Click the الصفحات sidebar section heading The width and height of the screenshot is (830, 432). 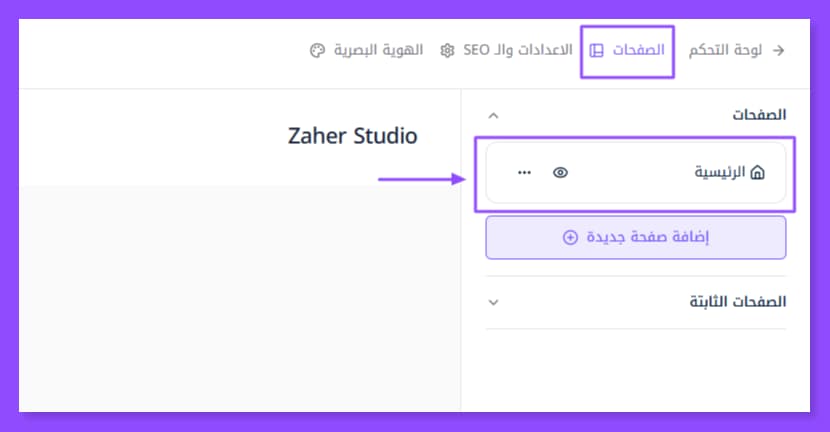760,116
